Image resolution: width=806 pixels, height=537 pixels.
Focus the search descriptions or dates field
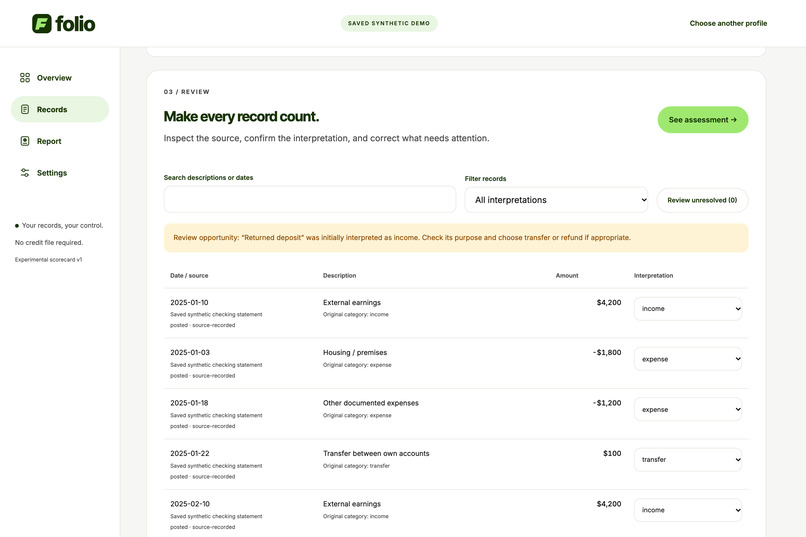coord(310,199)
